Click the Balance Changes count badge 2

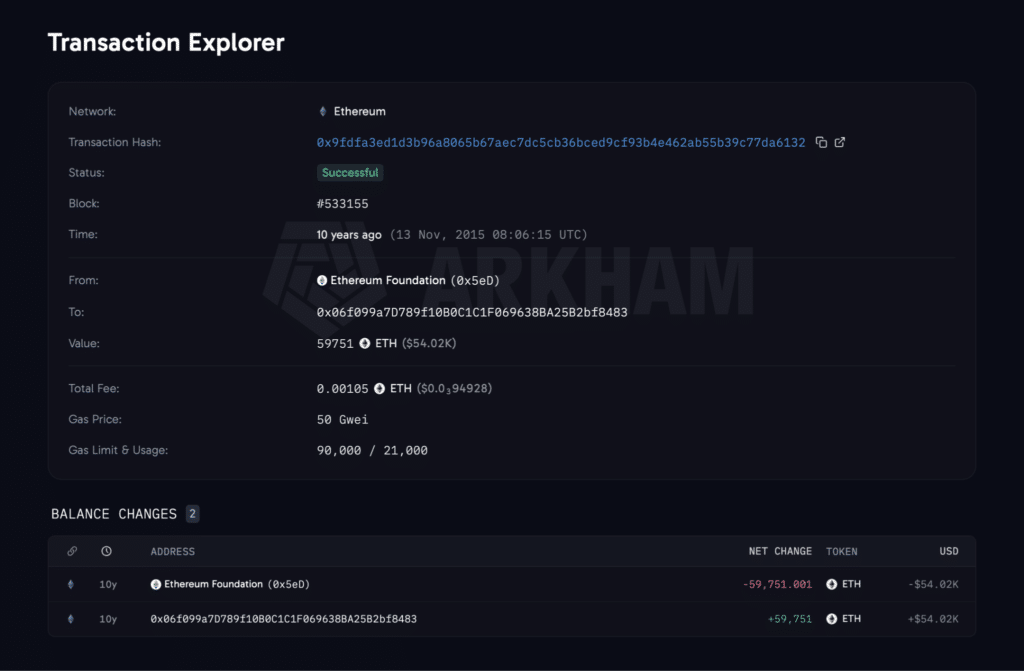192,514
